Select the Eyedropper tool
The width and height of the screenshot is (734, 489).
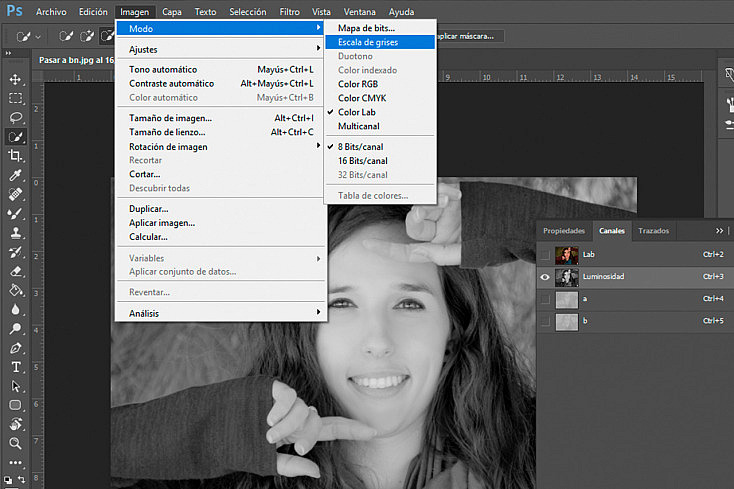(15, 175)
